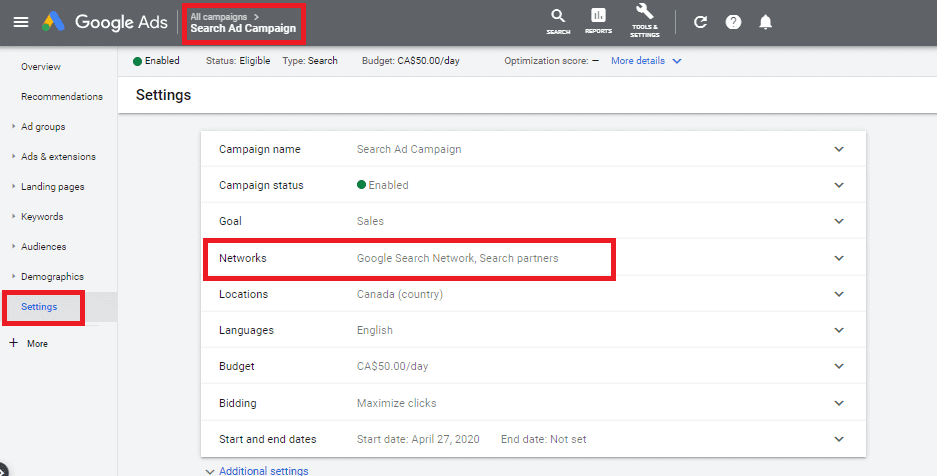Open the Search tool icon
The image size is (937, 476).
pos(558,22)
